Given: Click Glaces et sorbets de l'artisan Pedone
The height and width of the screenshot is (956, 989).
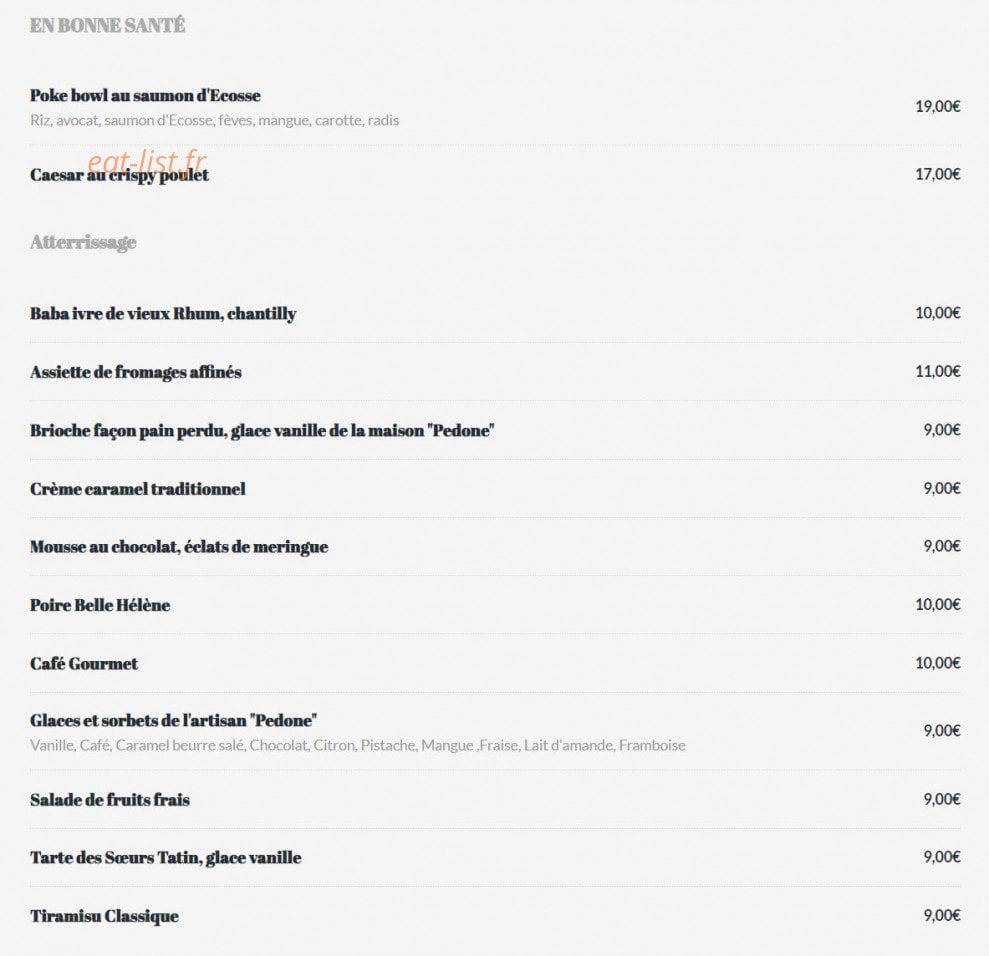Looking at the screenshot, I should coord(173,720).
